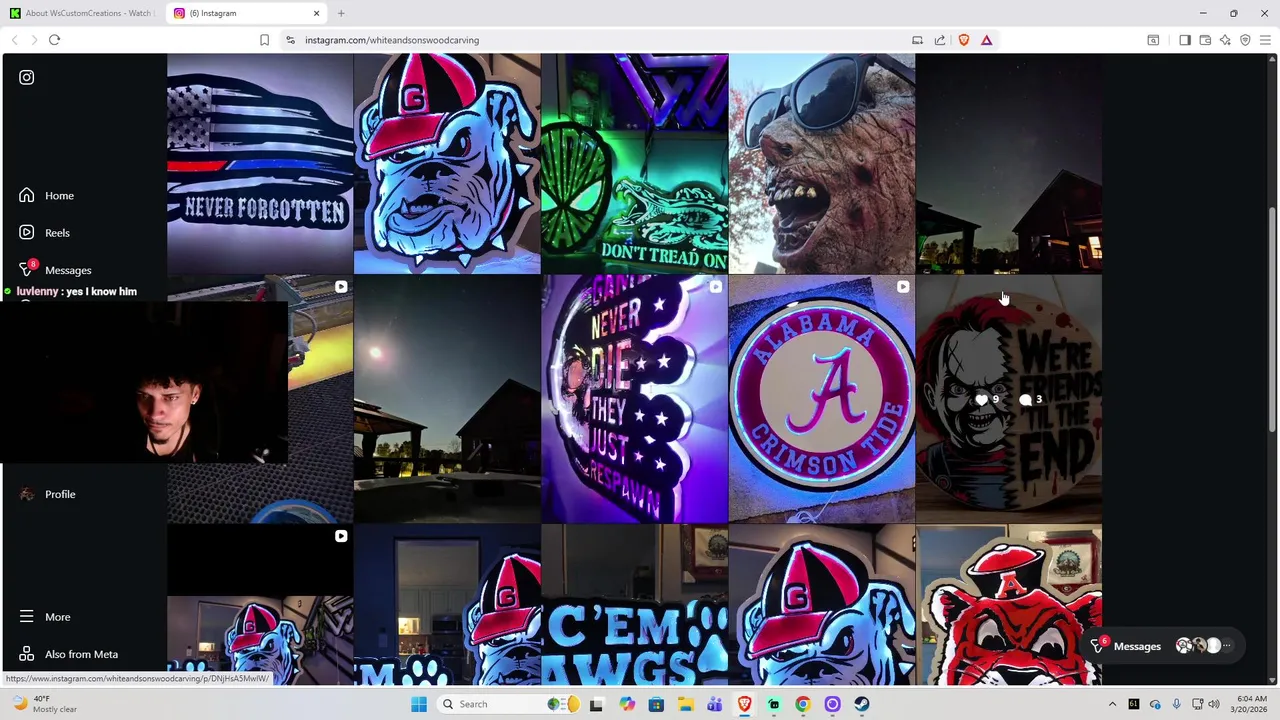
Task: Go back in browser history
Action: (x=14, y=40)
